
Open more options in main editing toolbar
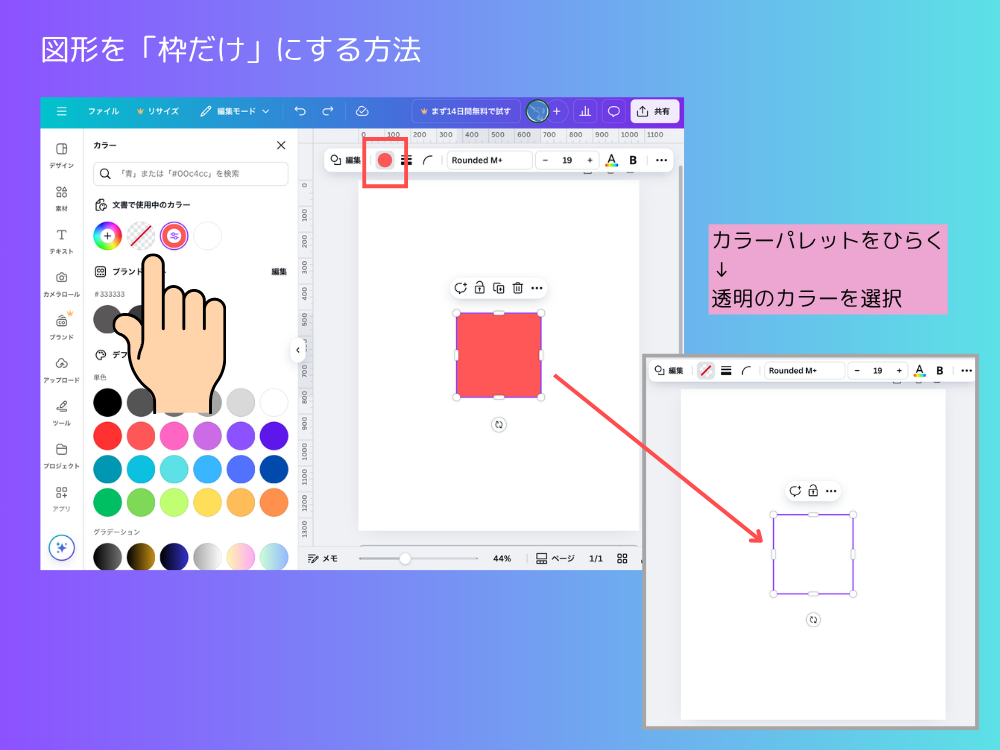(661, 160)
